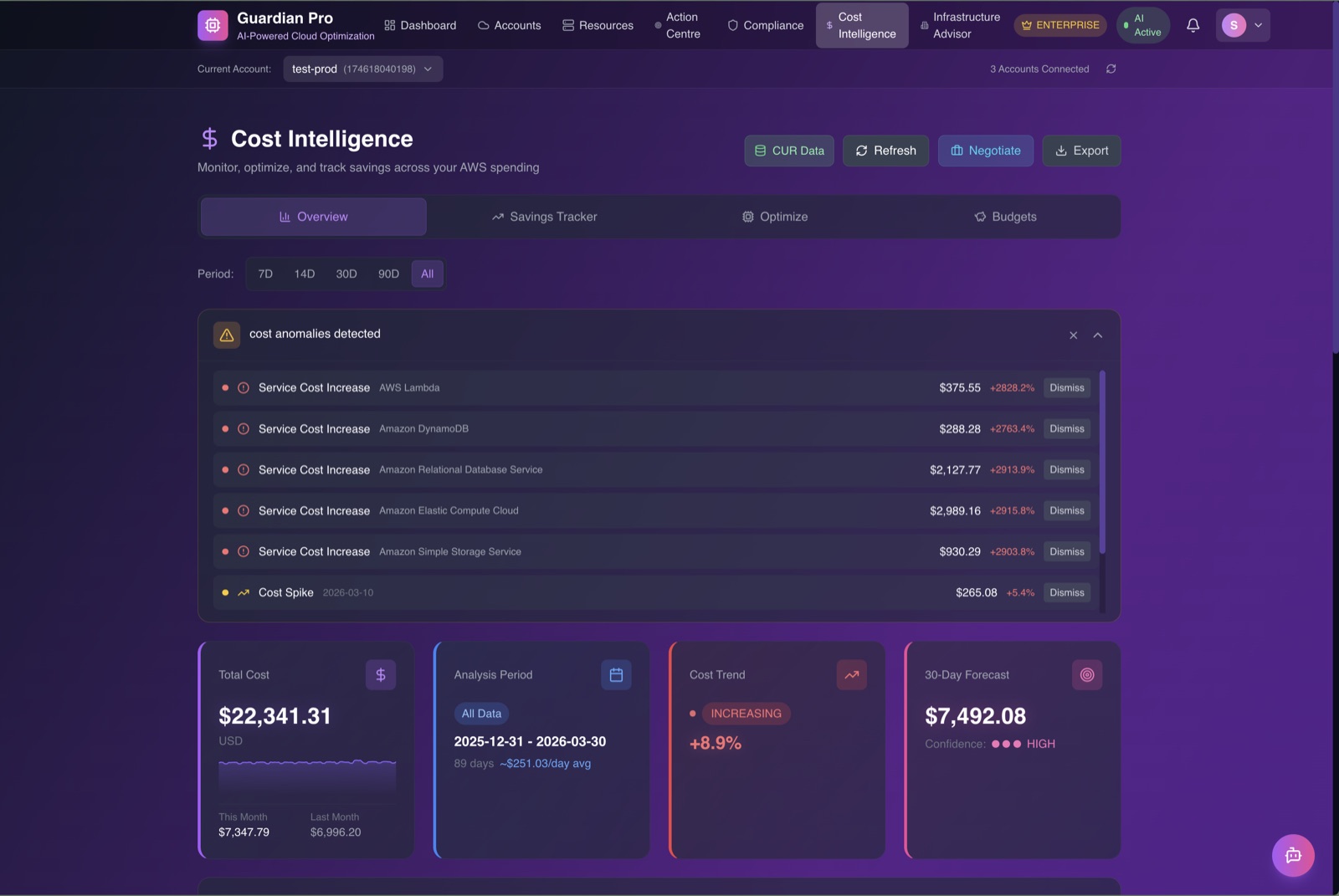Image resolution: width=1339 pixels, height=896 pixels.
Task: Collapse the cost anomalies panel with the chevron
Action: click(1097, 335)
